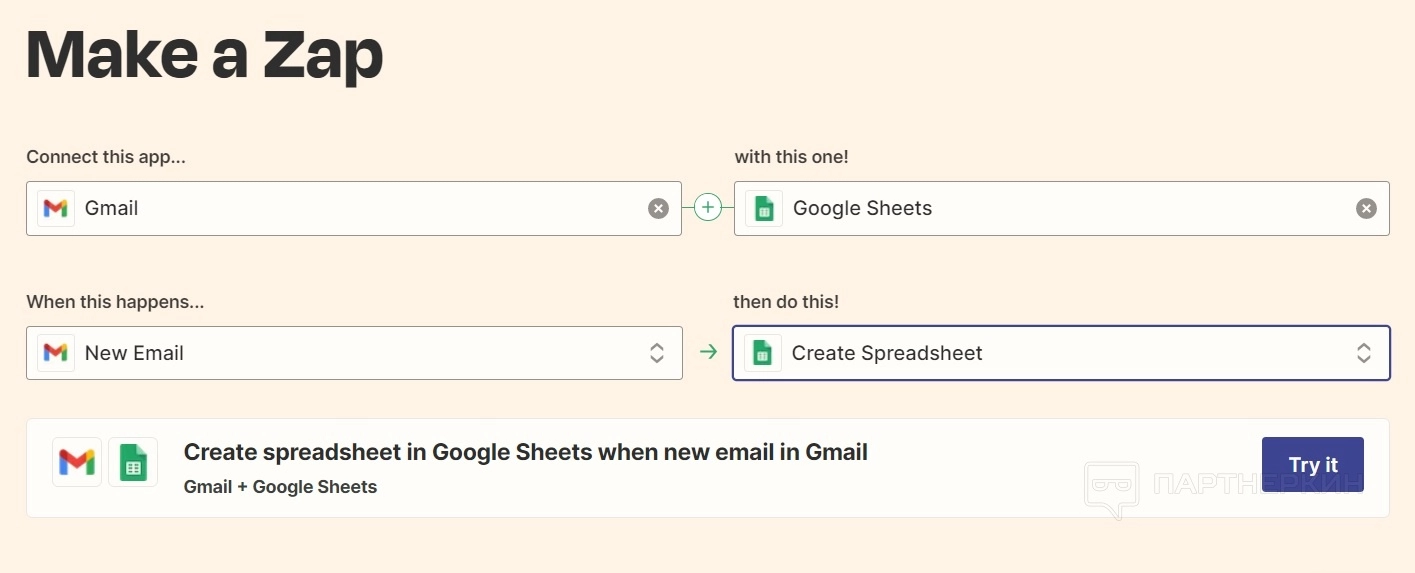This screenshot has width=1415, height=573.
Task: Clear the Gmail app selection
Action: click(x=658, y=208)
